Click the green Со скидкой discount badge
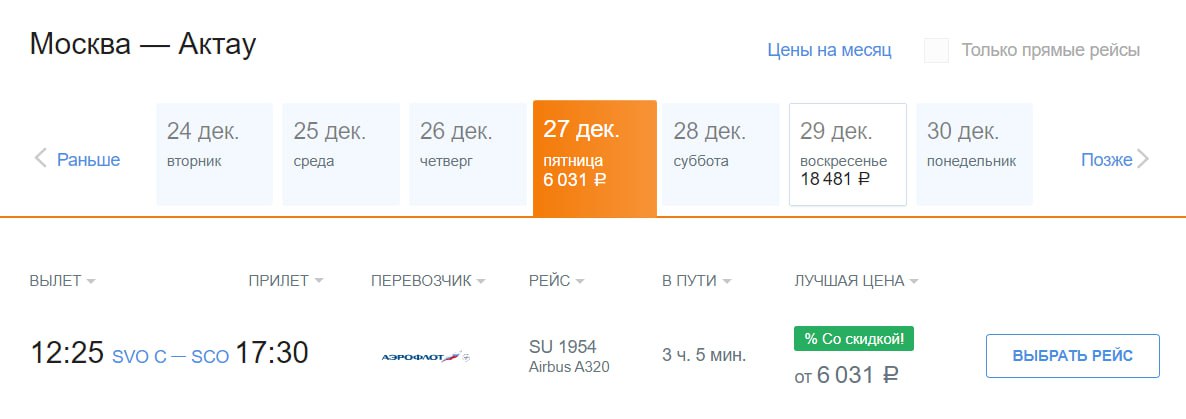Image resolution: width=1186 pixels, height=419 pixels. pos(854,339)
